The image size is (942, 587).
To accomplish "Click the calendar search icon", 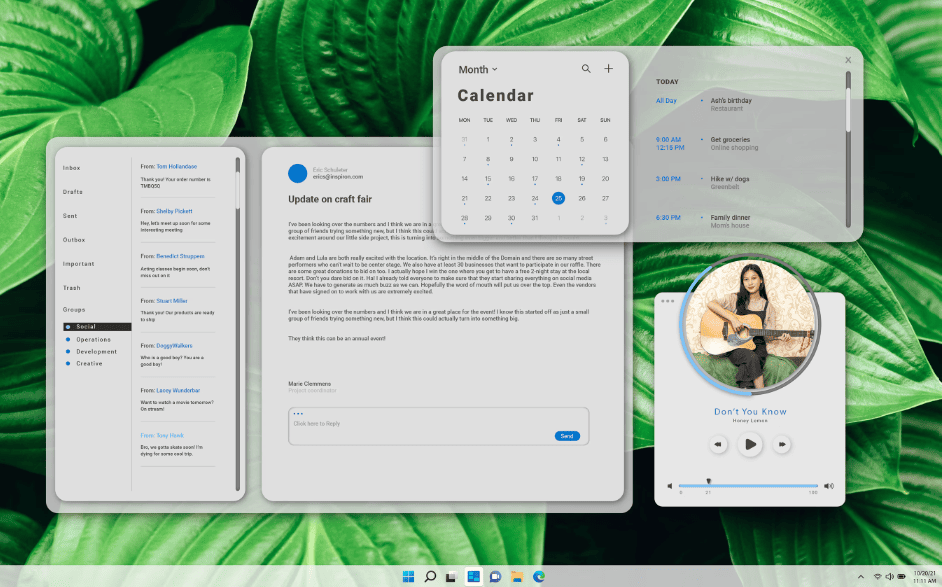I will click(586, 69).
